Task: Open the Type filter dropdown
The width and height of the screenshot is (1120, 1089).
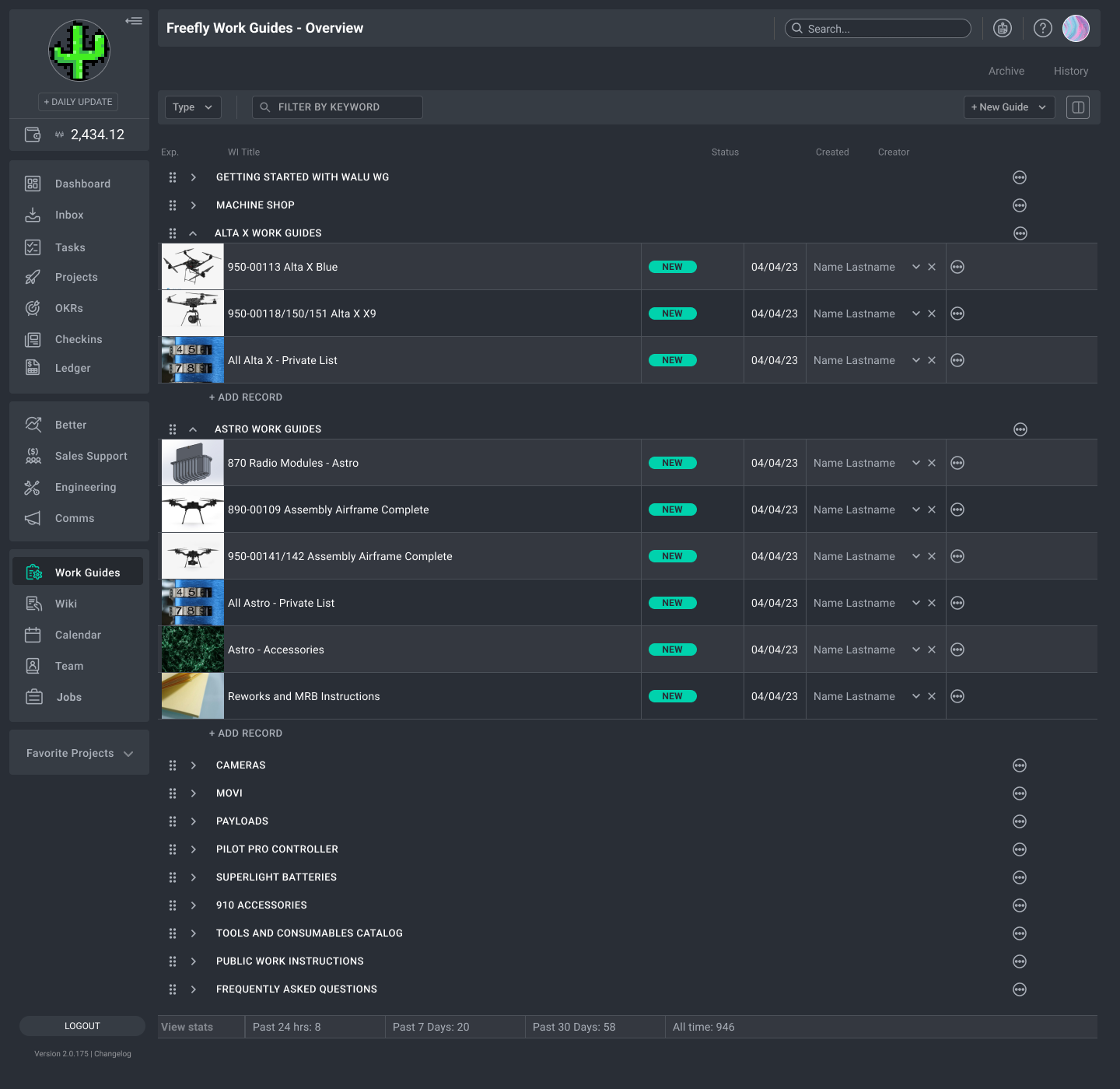Action: point(193,107)
